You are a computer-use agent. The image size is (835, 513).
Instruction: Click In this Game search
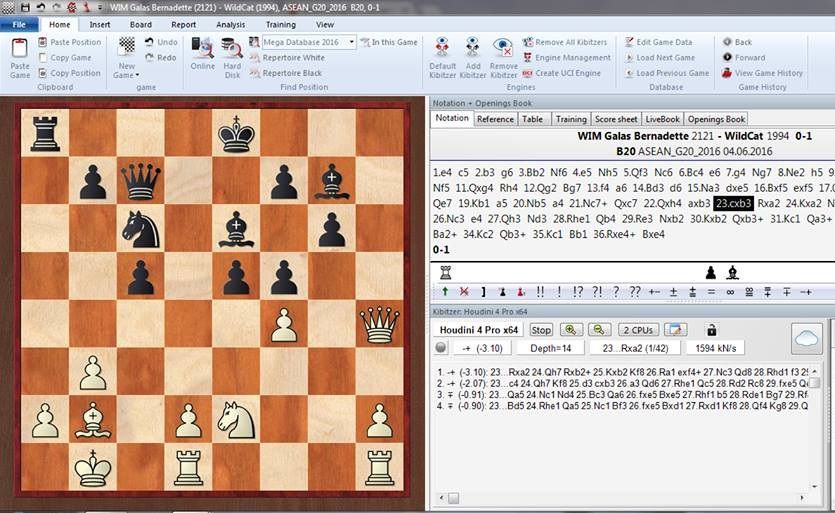pos(389,42)
